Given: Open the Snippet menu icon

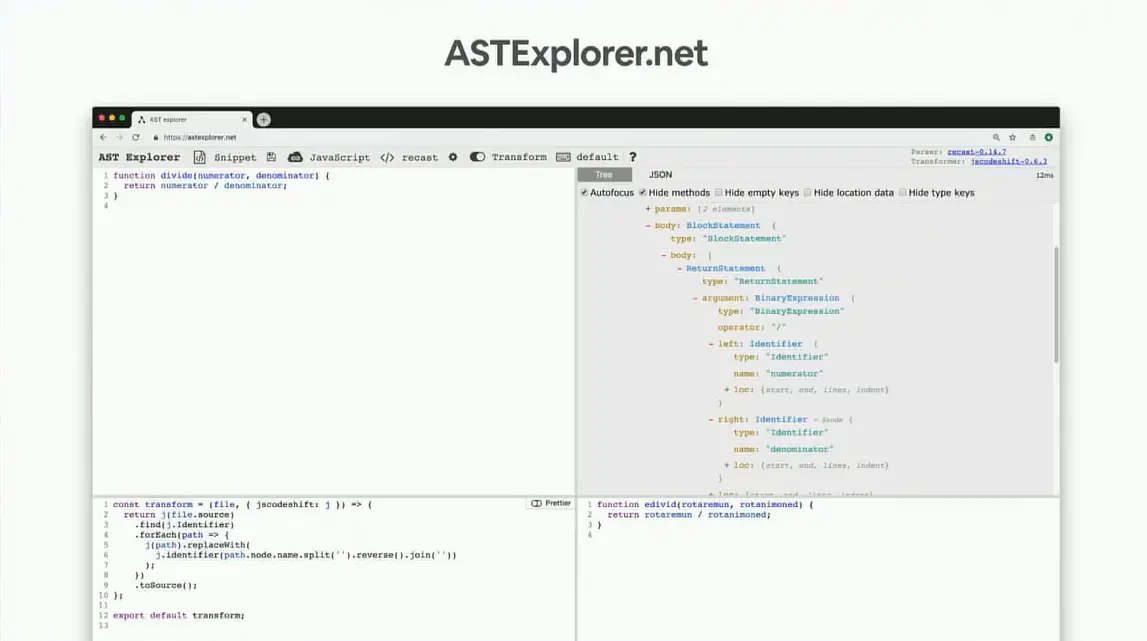Looking at the screenshot, I should 199,157.
